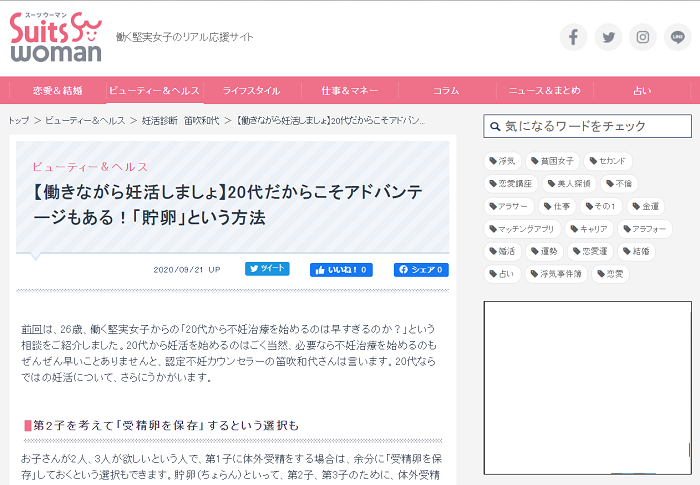Click the トップ breadcrumb link
Image resolution: width=700 pixels, height=485 pixels.
coord(18,120)
